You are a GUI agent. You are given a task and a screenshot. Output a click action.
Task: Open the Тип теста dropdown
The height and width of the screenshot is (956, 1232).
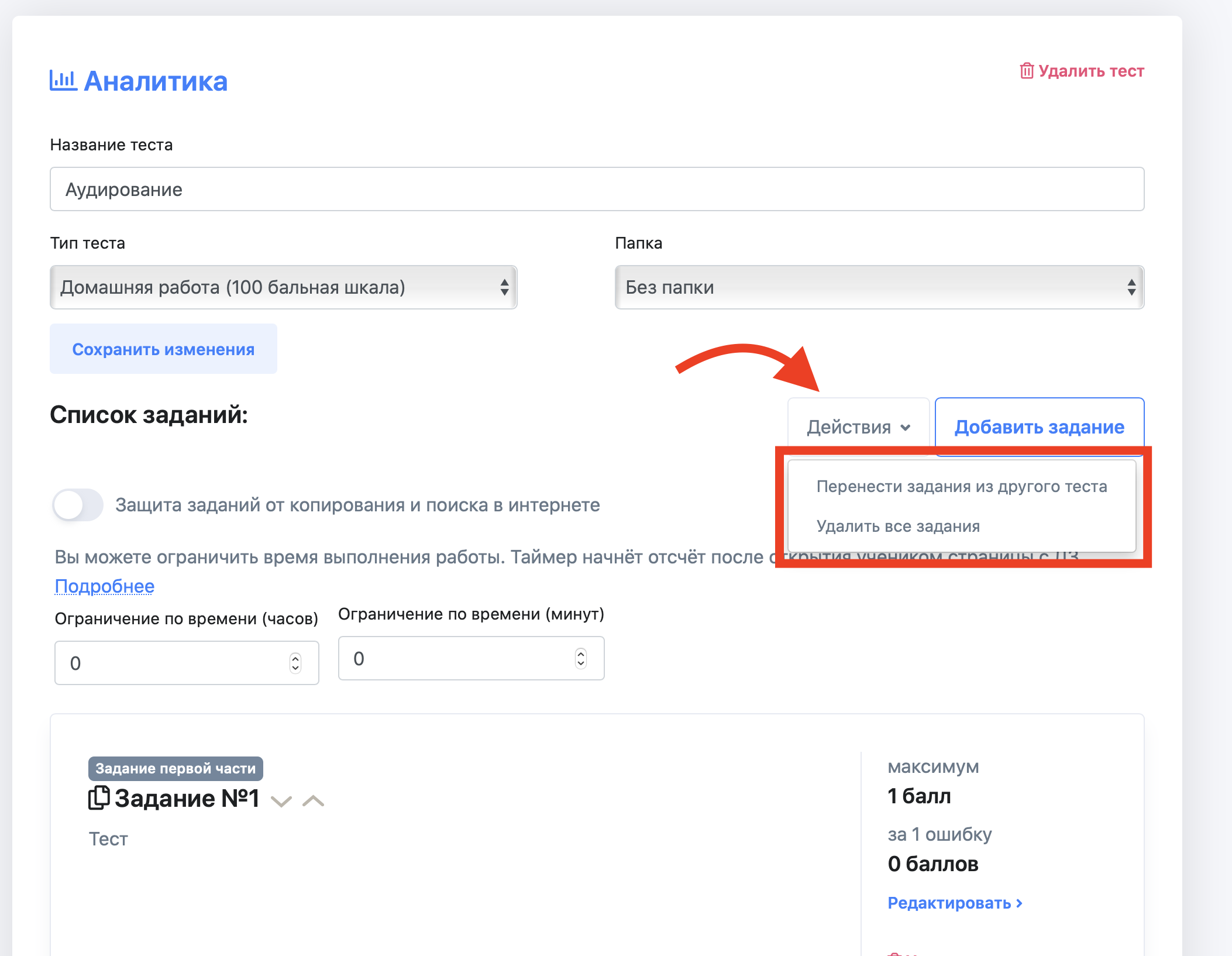tap(284, 287)
